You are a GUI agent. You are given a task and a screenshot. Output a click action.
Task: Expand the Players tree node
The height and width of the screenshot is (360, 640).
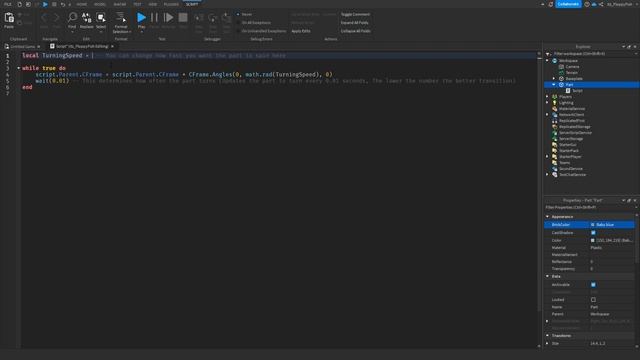[548, 97]
